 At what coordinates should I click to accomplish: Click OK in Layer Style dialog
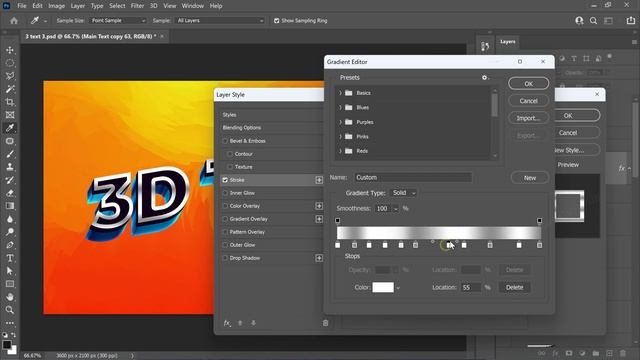click(x=568, y=116)
